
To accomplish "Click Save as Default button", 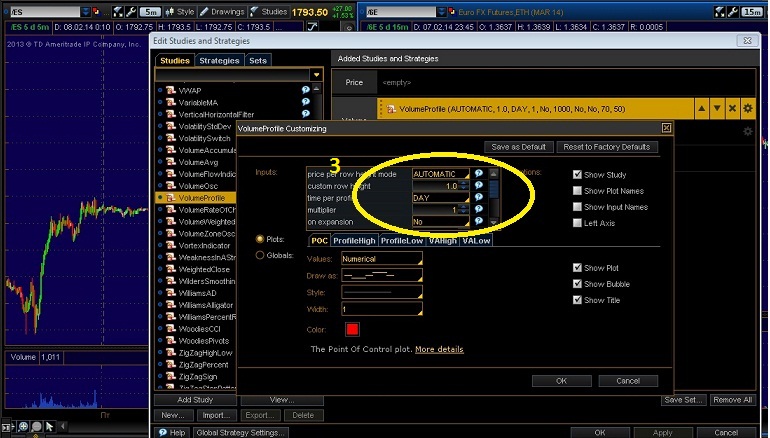I will click(519, 147).
